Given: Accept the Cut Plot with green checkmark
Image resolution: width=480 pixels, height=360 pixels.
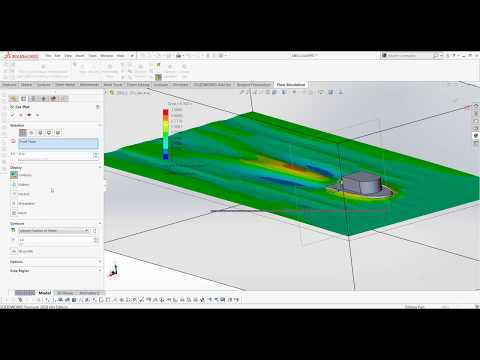Looking at the screenshot, I should click(13, 115).
